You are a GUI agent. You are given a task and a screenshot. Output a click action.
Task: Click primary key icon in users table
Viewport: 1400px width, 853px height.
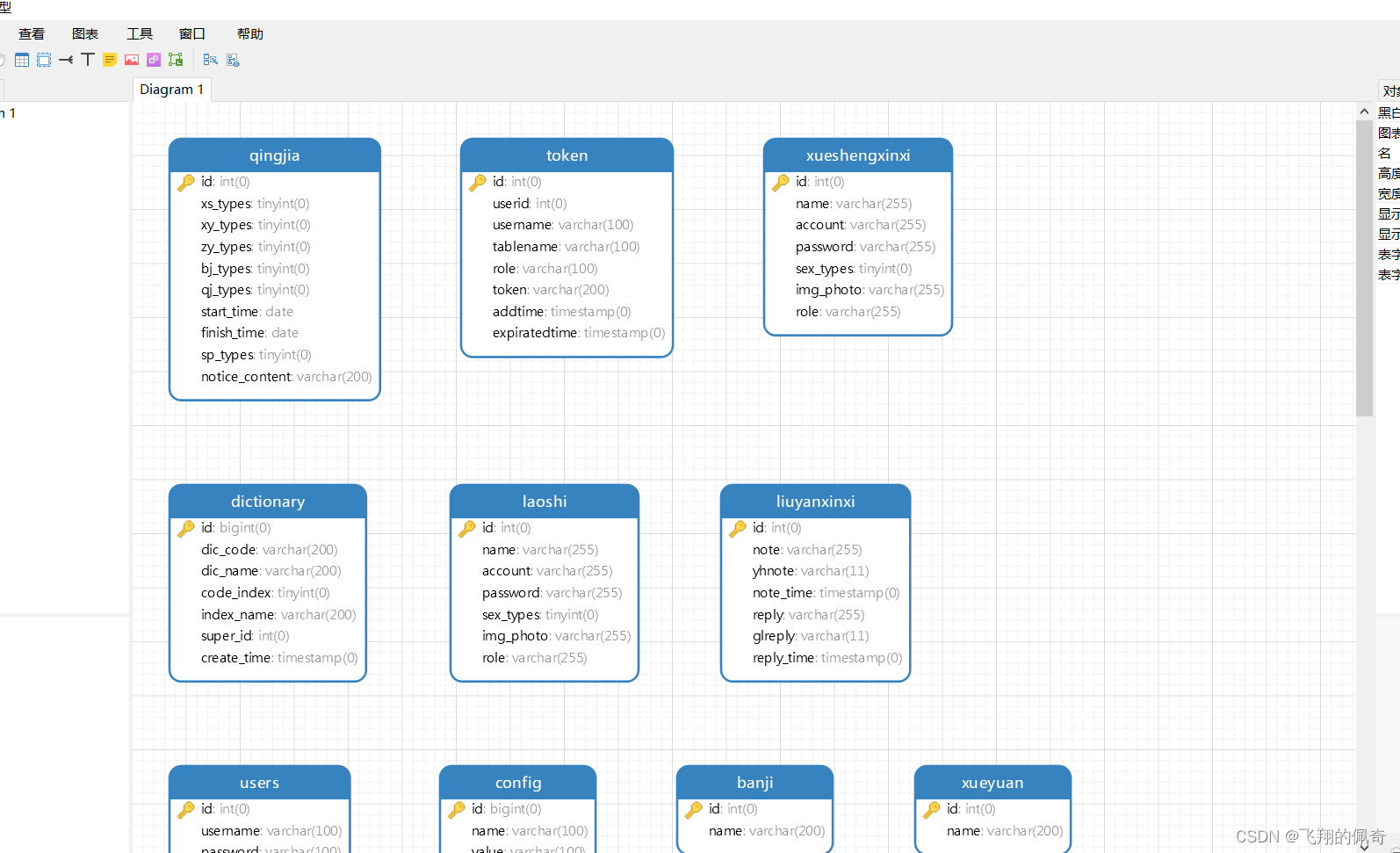pos(186,810)
